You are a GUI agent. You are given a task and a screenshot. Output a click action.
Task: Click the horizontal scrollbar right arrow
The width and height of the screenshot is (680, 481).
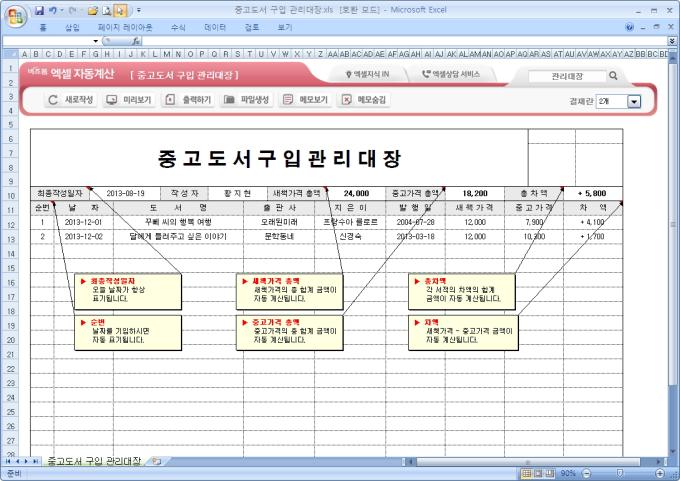pos(659,462)
